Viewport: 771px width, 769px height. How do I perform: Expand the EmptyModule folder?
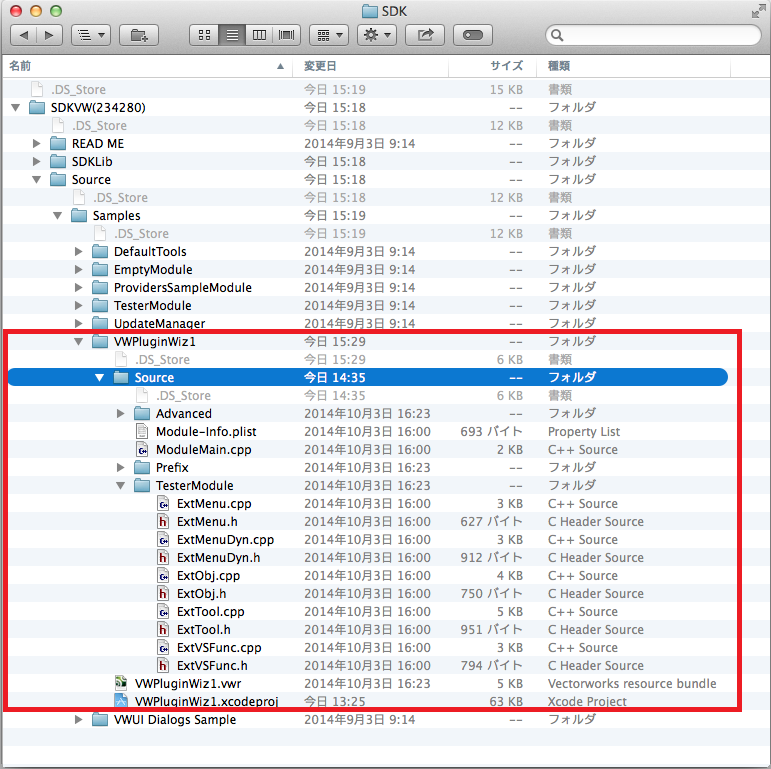click(x=79, y=269)
